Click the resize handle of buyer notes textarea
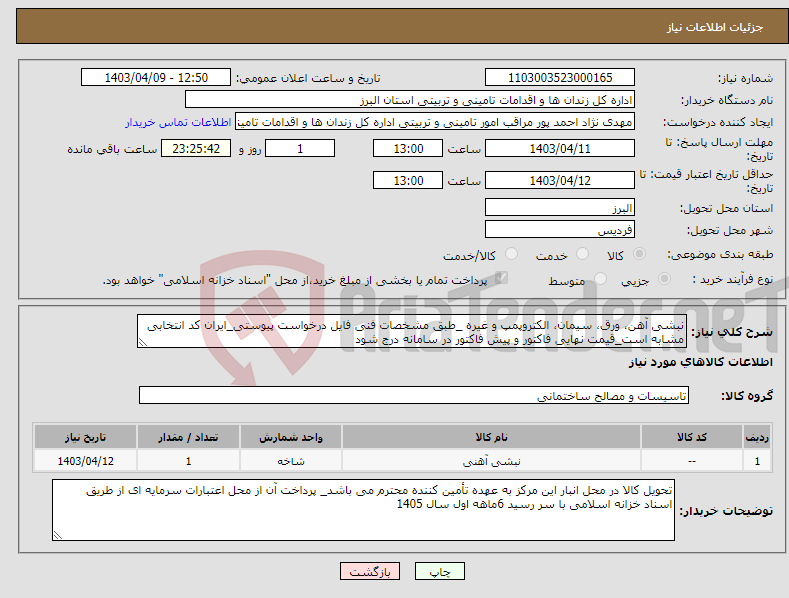 [58, 536]
